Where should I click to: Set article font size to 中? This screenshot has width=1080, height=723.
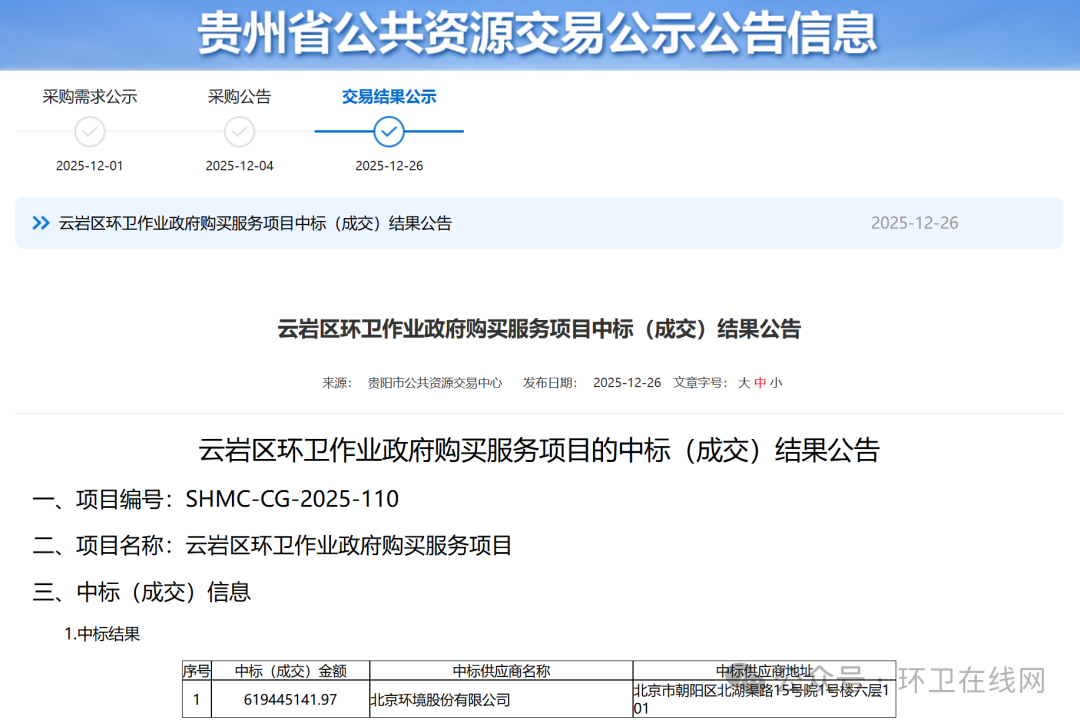[x=760, y=383]
